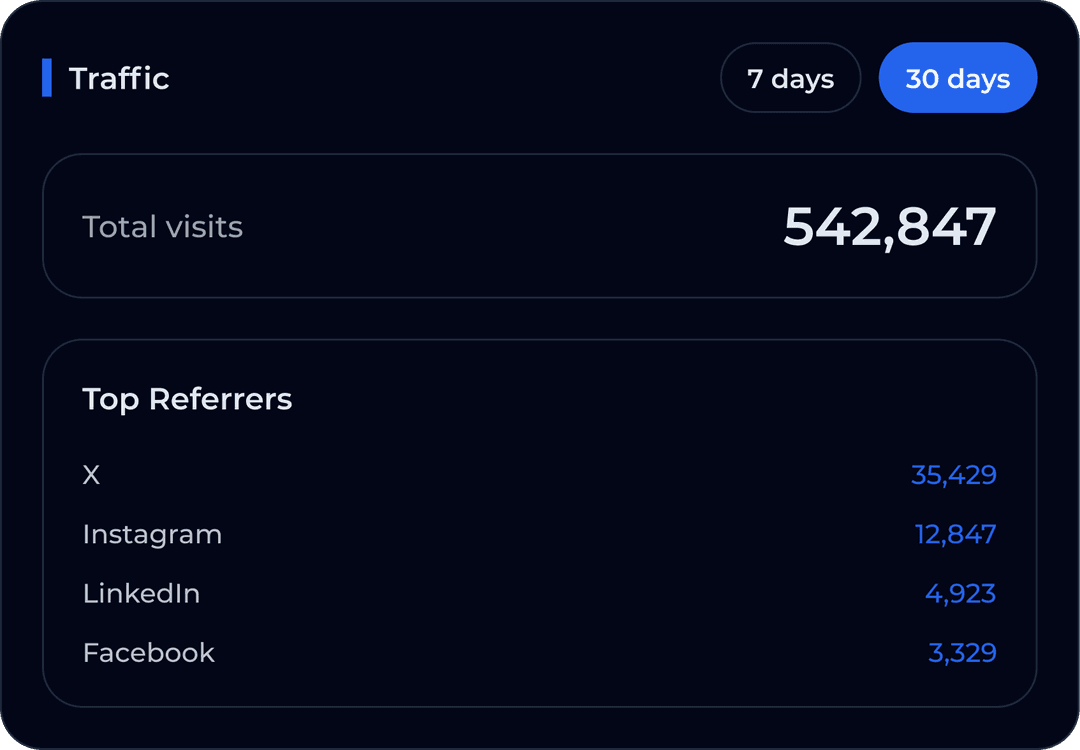Select the 7 days time range button

pos(790,77)
